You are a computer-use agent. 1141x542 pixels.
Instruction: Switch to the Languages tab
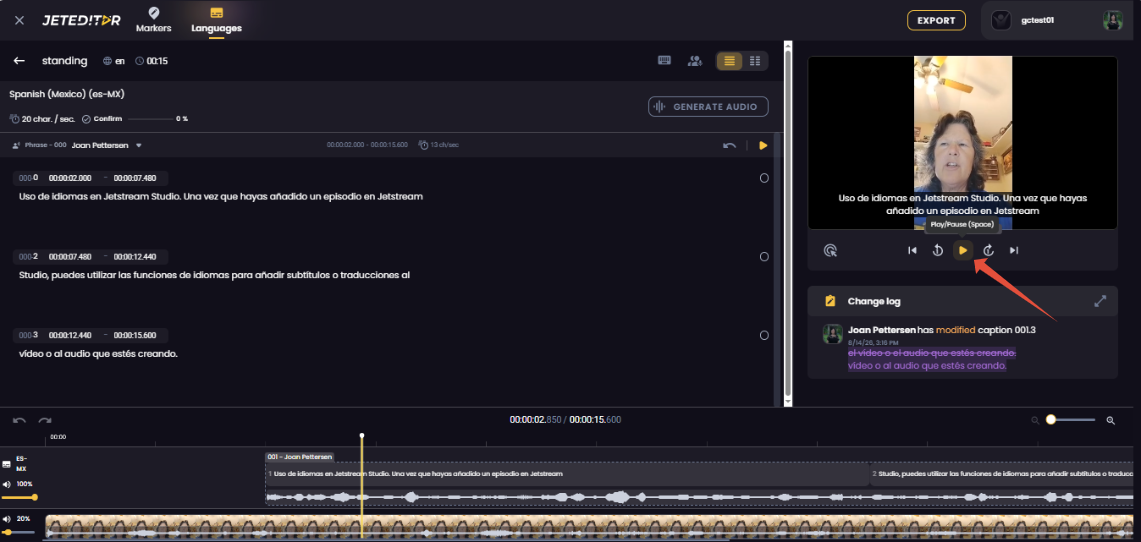[x=216, y=20]
